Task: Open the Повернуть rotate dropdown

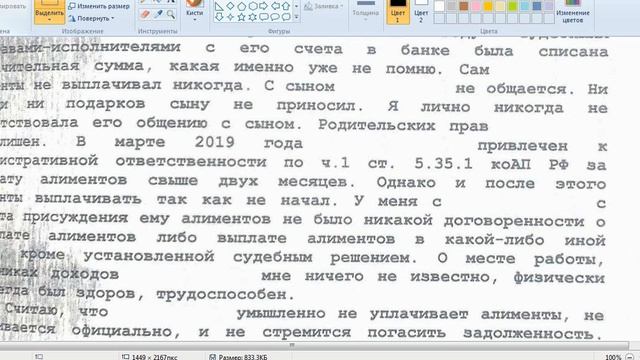Action: [92, 18]
